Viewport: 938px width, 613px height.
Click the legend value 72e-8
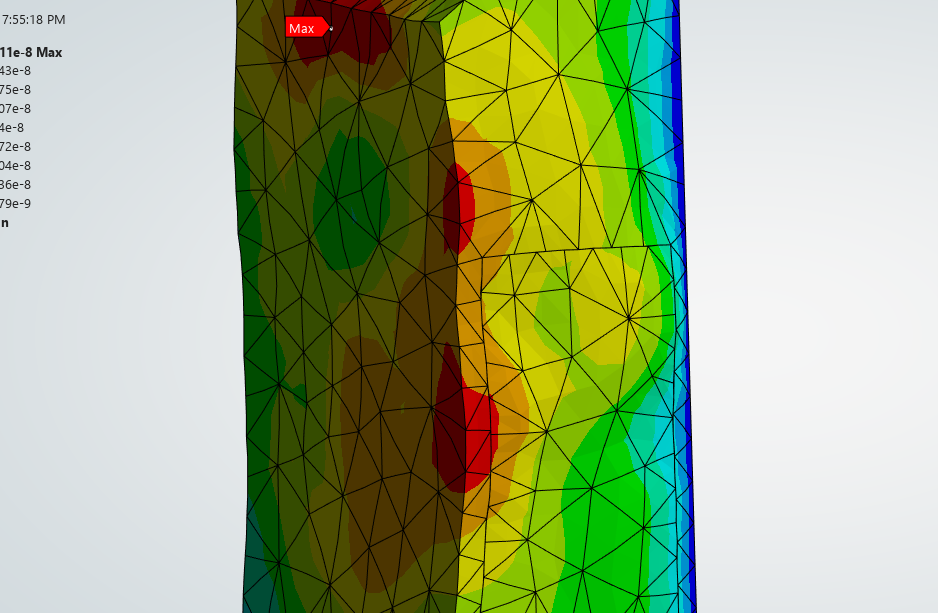point(16,147)
